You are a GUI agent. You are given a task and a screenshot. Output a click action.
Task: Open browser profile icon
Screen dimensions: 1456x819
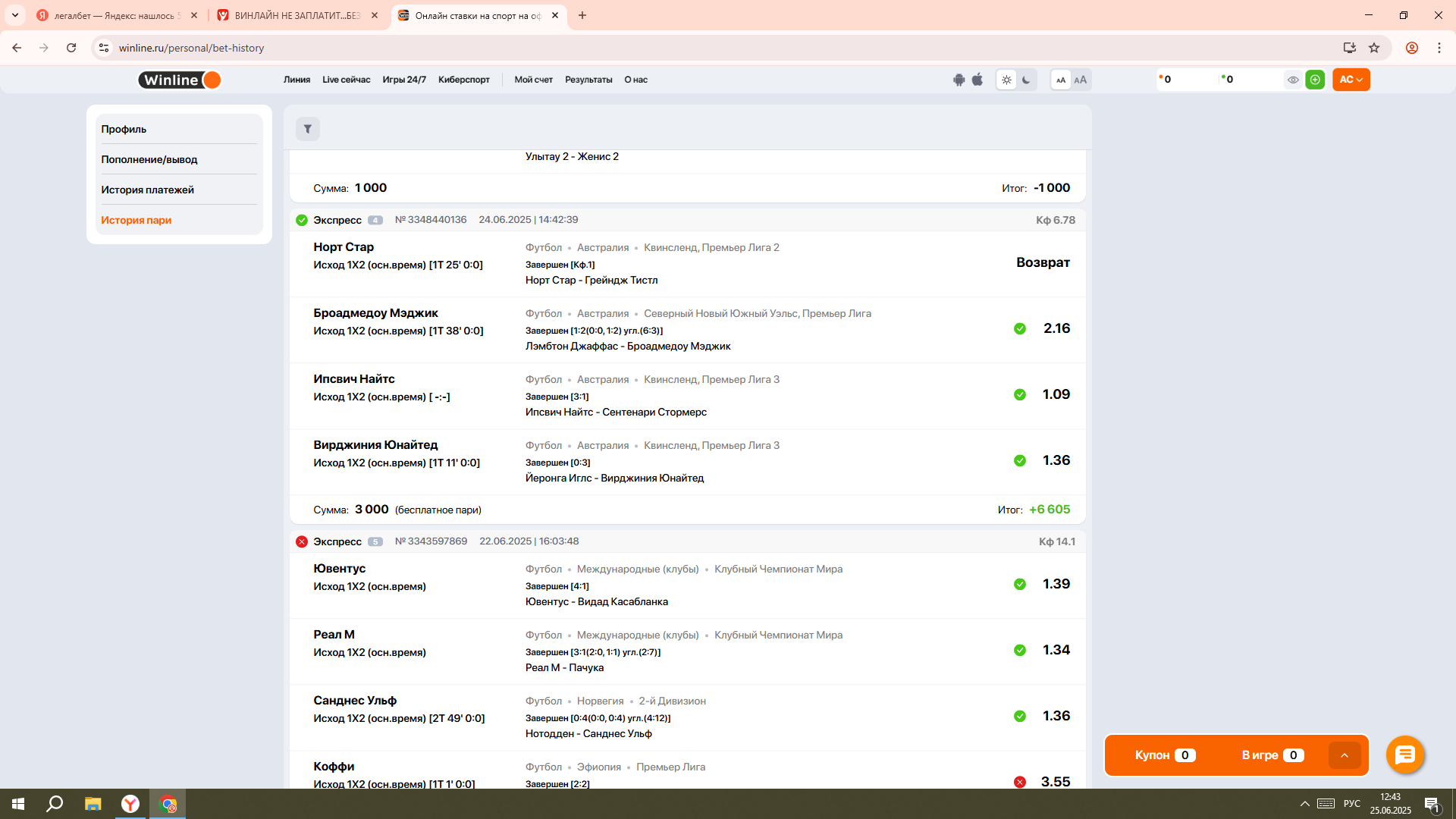[x=1412, y=48]
